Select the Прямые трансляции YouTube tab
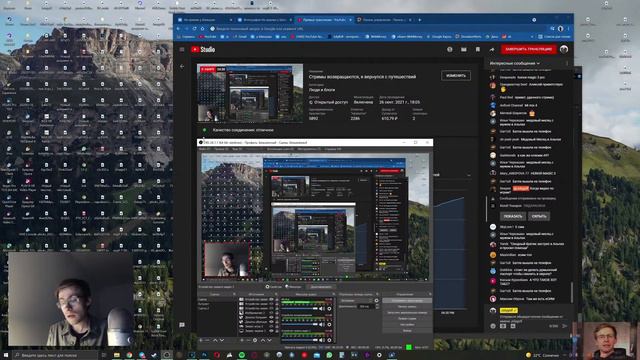This screenshot has width=640, height=360. click(x=324, y=20)
